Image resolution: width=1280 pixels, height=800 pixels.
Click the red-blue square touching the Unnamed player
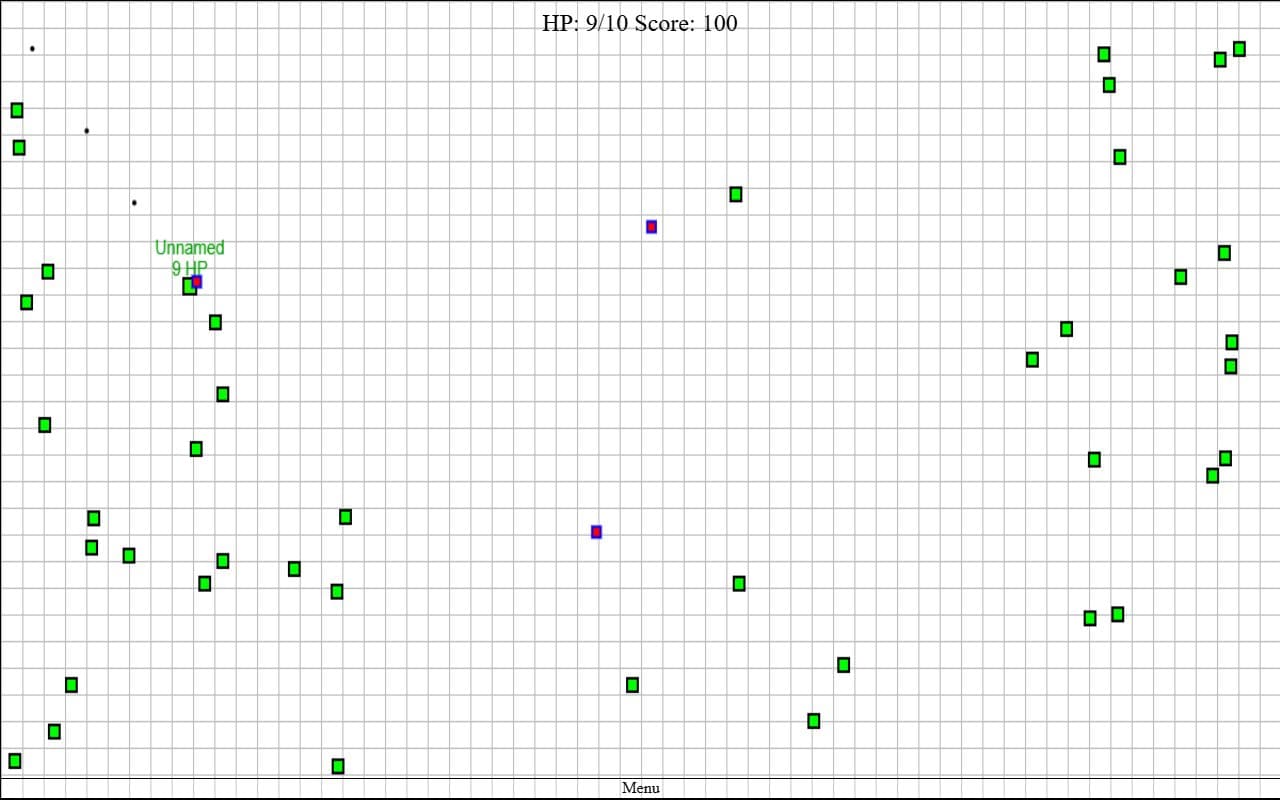[197, 281]
